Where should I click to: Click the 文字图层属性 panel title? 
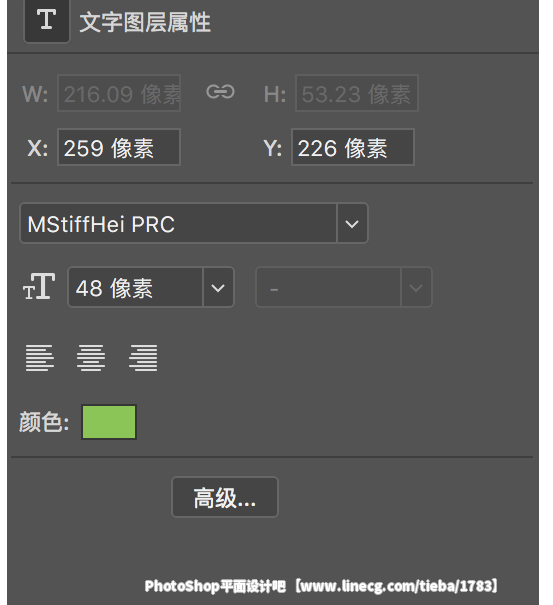click(x=145, y=22)
